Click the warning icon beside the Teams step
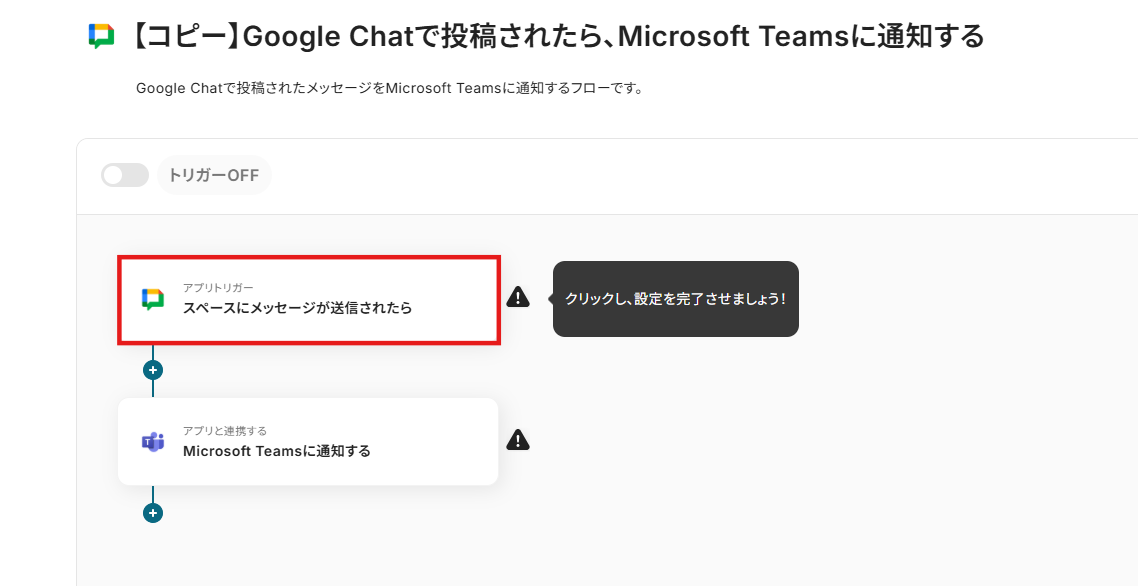The image size is (1138, 586). pyautogui.click(x=518, y=440)
